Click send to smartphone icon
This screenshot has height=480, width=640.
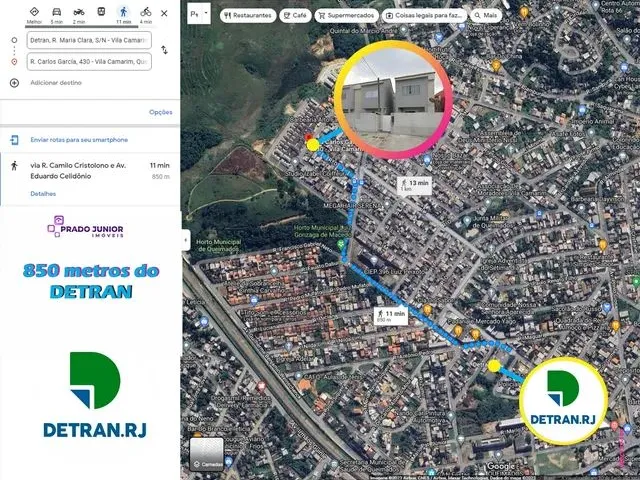[14, 140]
